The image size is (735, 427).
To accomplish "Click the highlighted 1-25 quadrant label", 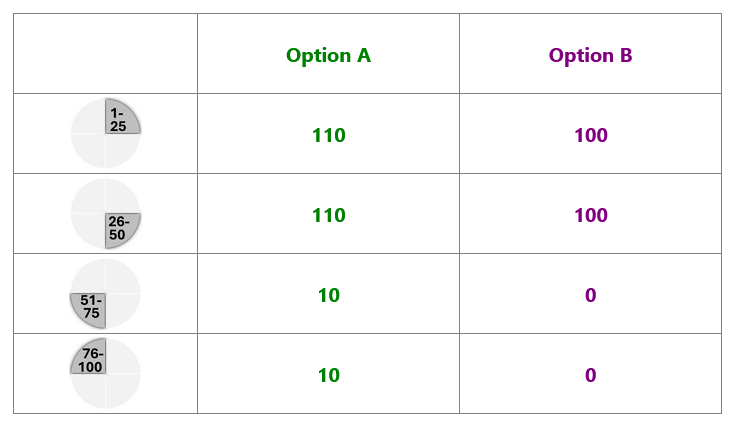I will (x=118, y=120).
